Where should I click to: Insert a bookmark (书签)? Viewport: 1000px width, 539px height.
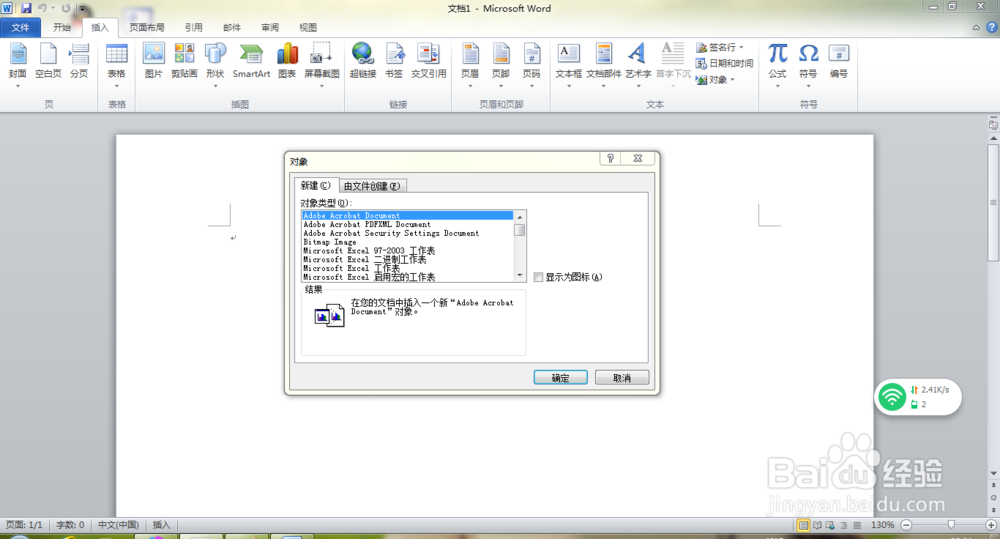pyautogui.click(x=394, y=61)
